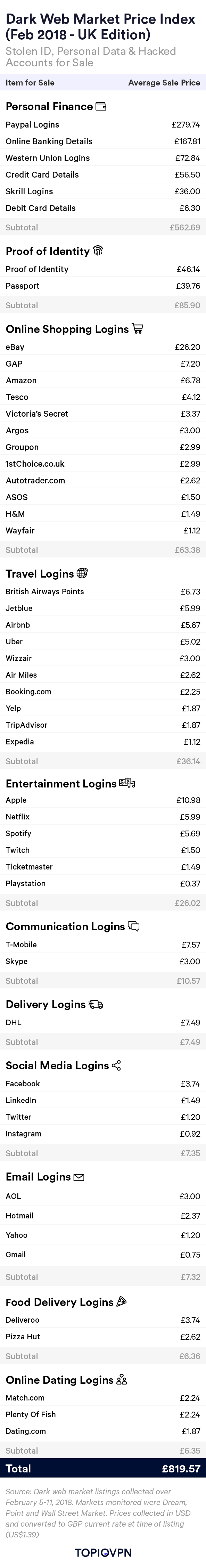Click the pizza slice icon beside Food Delivery Logins
Screen dimensions: 206x1568
coord(121,1302)
